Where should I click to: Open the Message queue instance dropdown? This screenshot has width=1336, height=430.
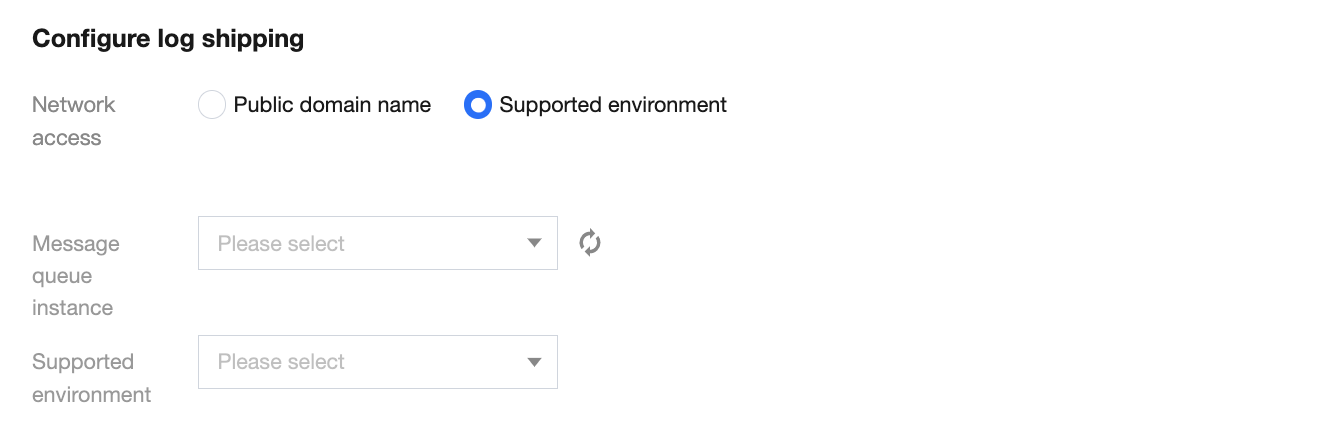(x=377, y=243)
